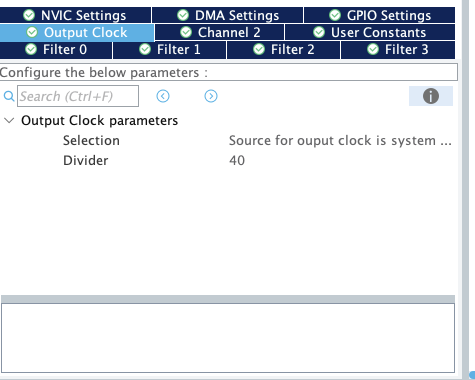Open the Channel 2 tab
The width and height of the screenshot is (475, 380).
click(x=220, y=32)
